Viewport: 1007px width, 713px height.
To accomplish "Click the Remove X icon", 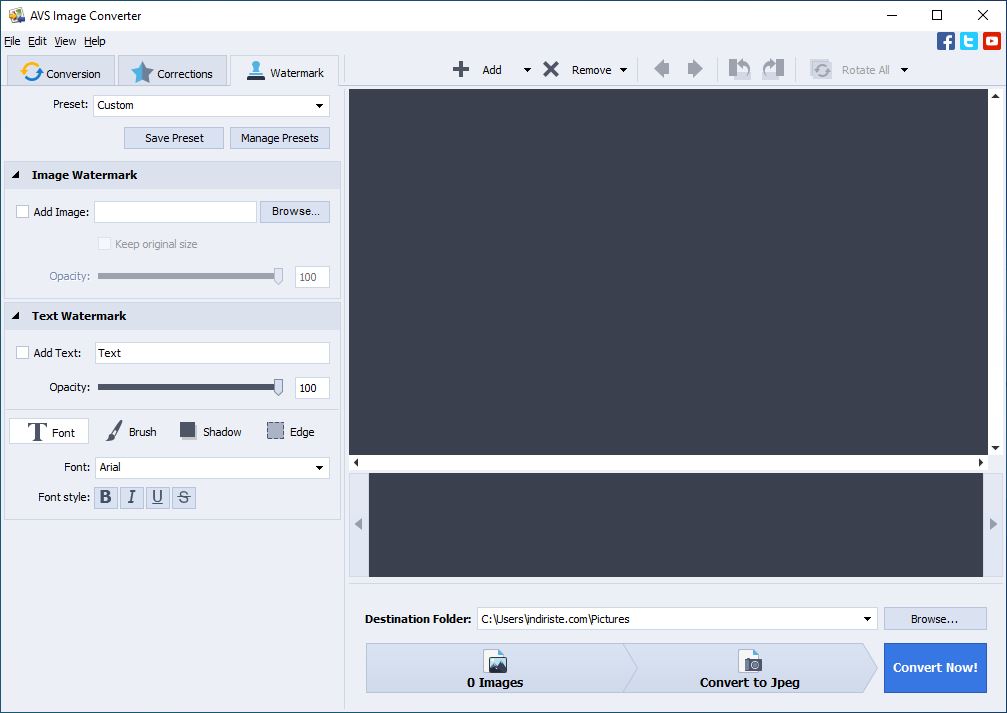I will click(x=551, y=69).
